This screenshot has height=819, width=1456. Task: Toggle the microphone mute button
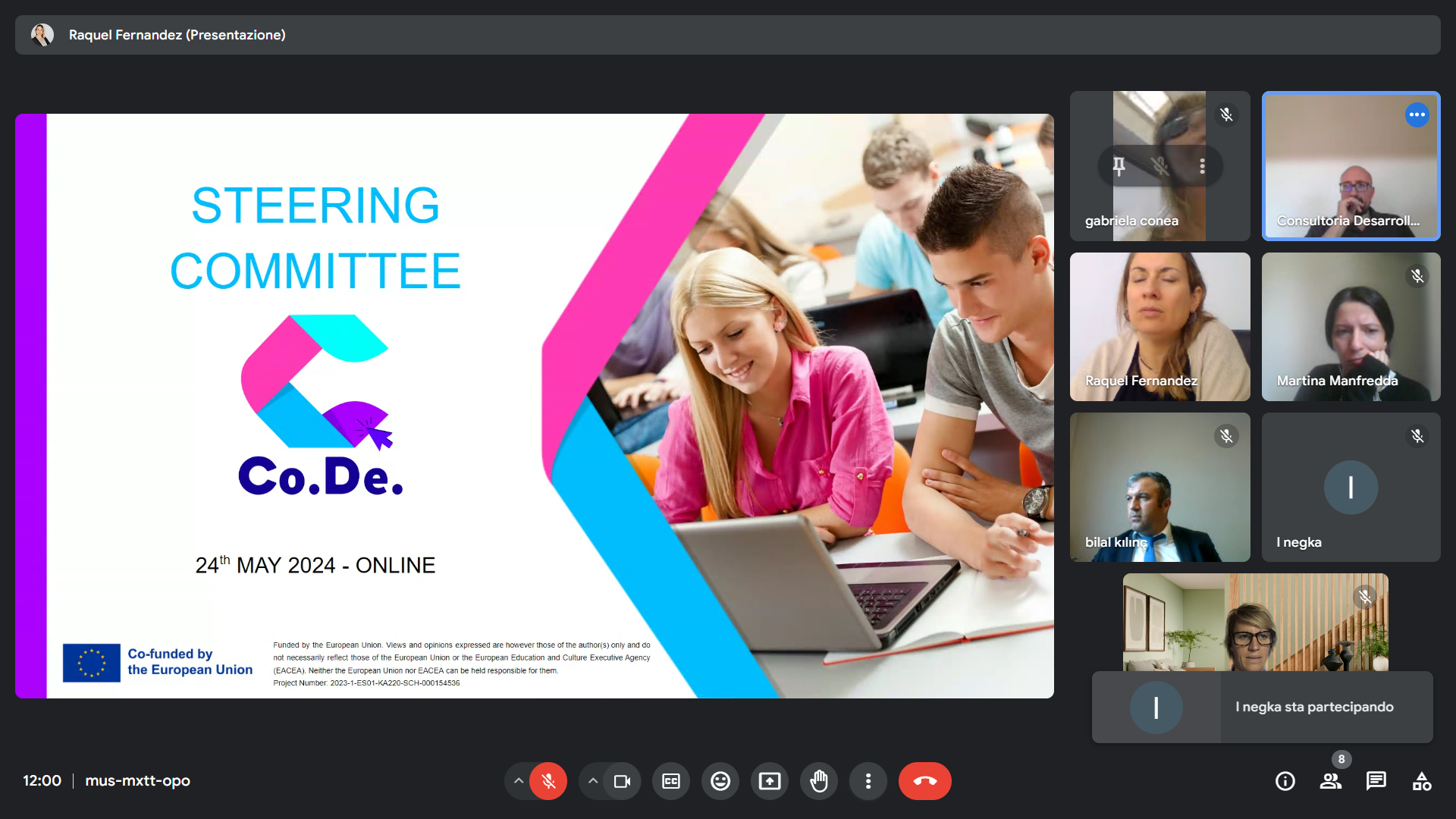tap(548, 781)
